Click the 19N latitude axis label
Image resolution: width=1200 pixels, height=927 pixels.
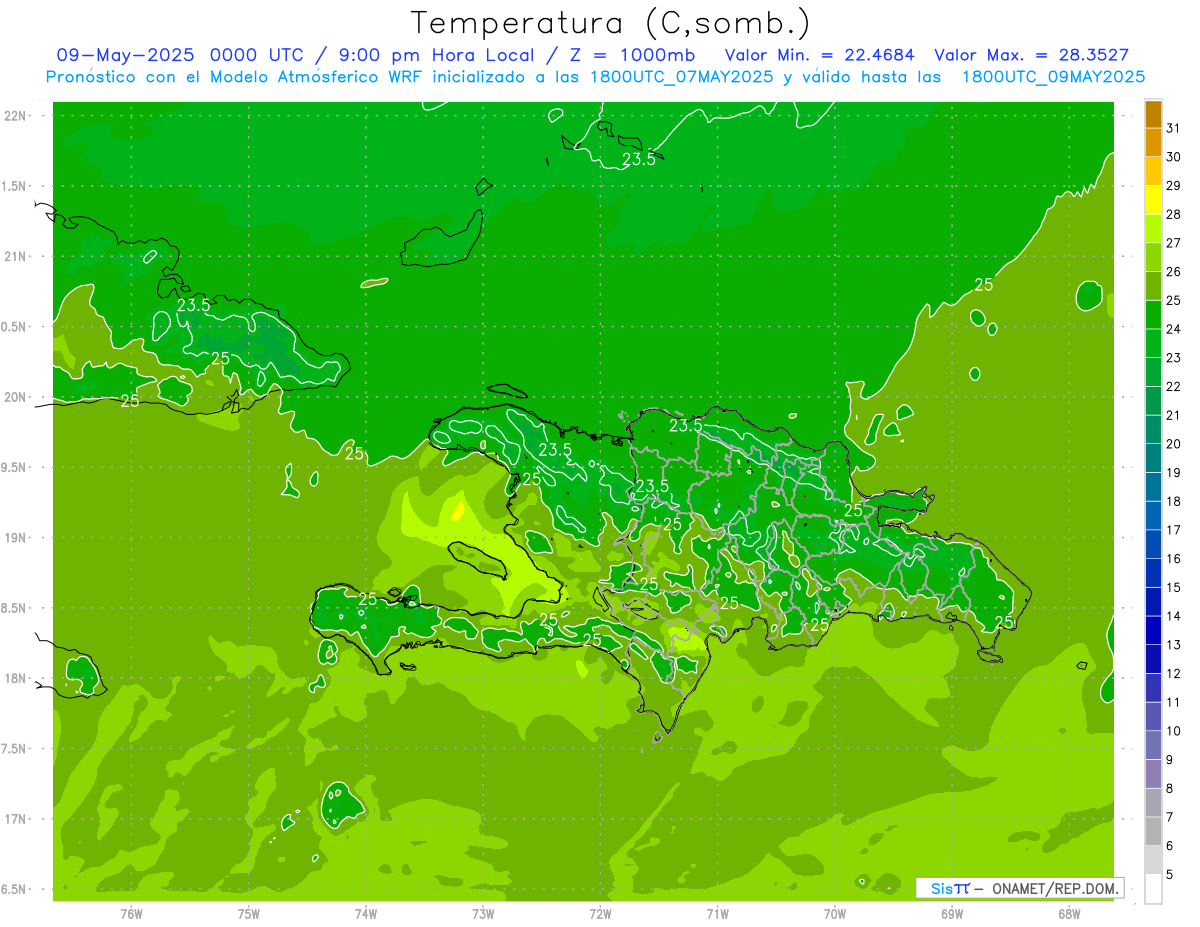[x=17, y=537]
